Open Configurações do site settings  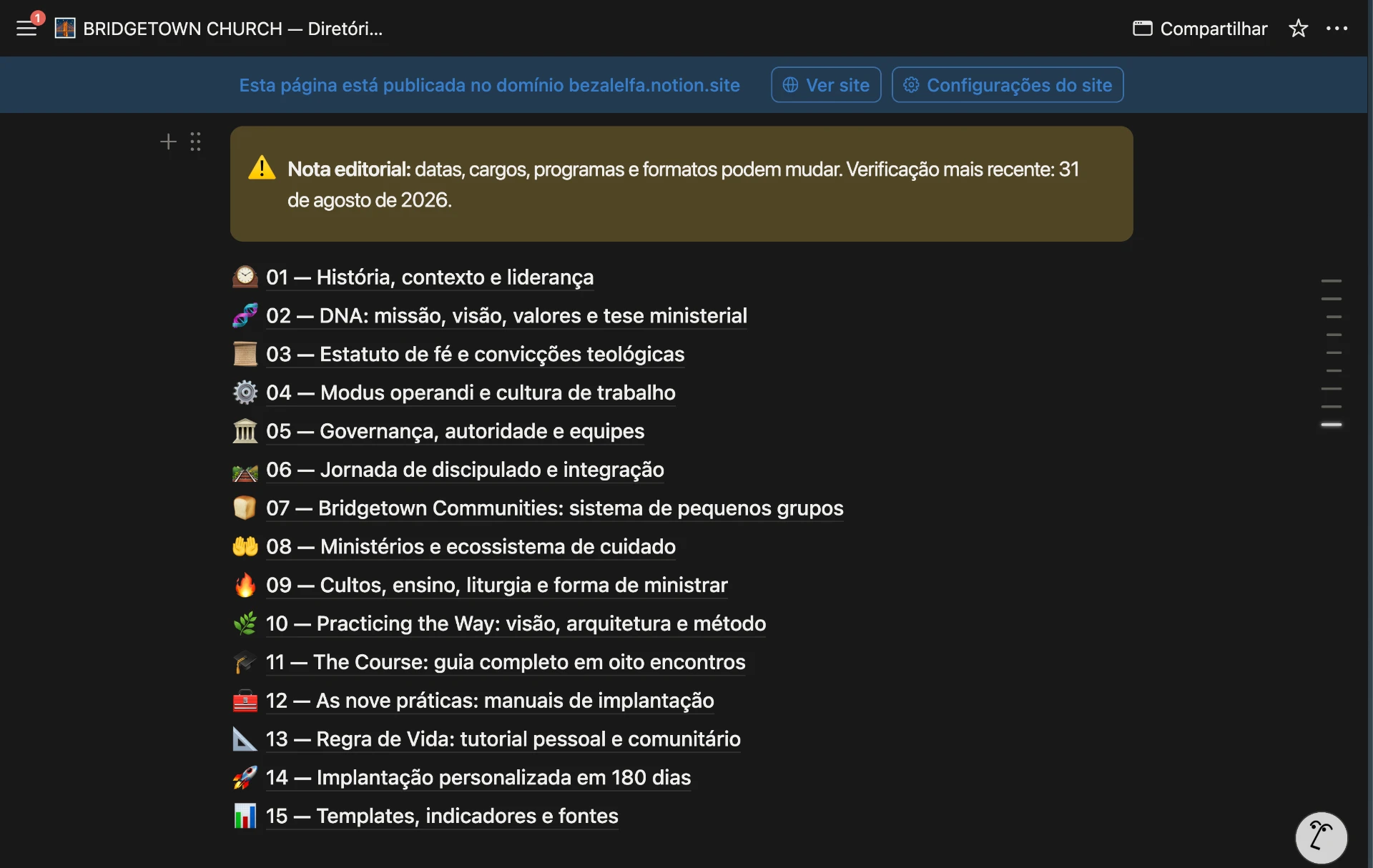(x=1008, y=85)
